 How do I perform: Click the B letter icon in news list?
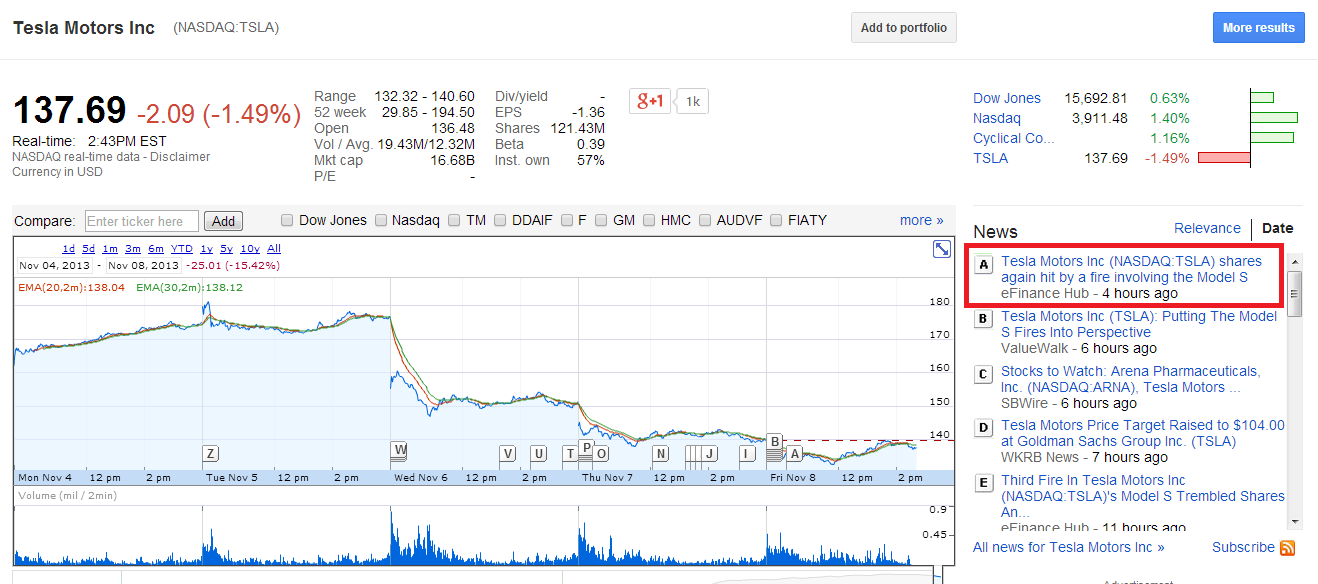tap(984, 319)
